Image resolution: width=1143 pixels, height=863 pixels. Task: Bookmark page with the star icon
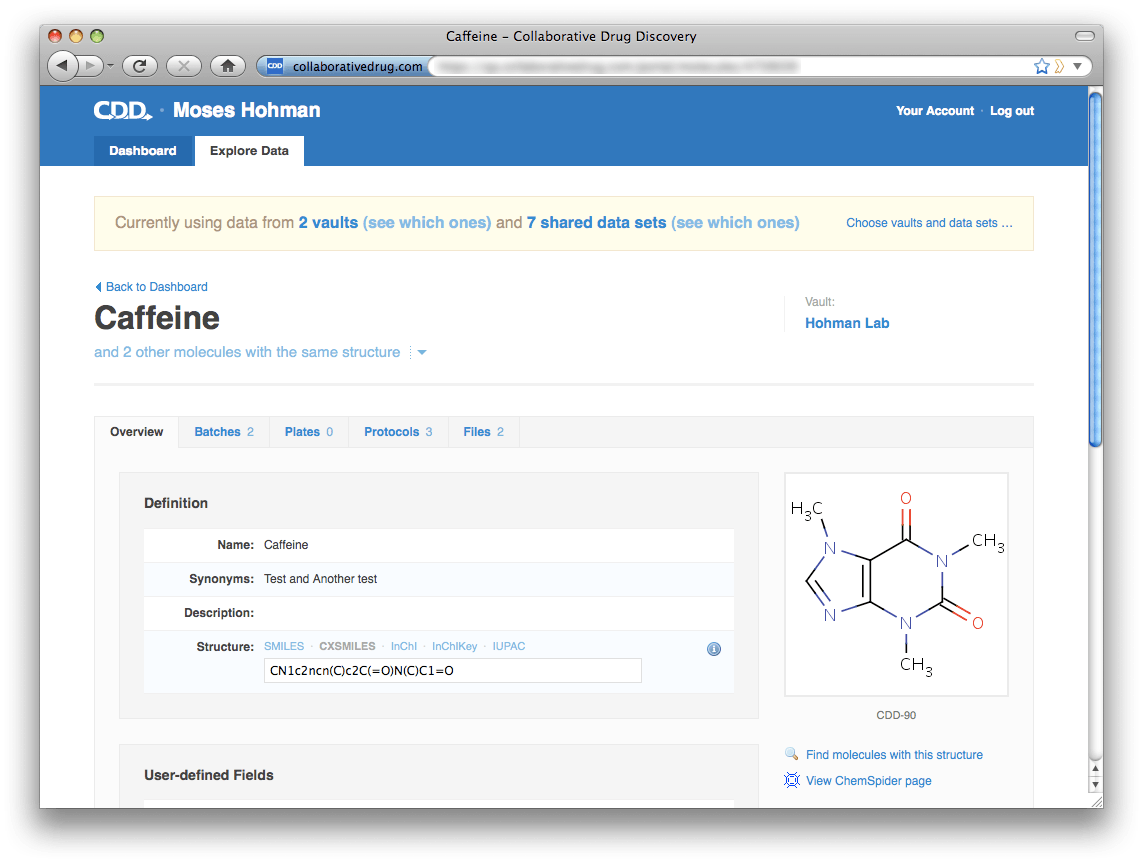pos(1042,66)
